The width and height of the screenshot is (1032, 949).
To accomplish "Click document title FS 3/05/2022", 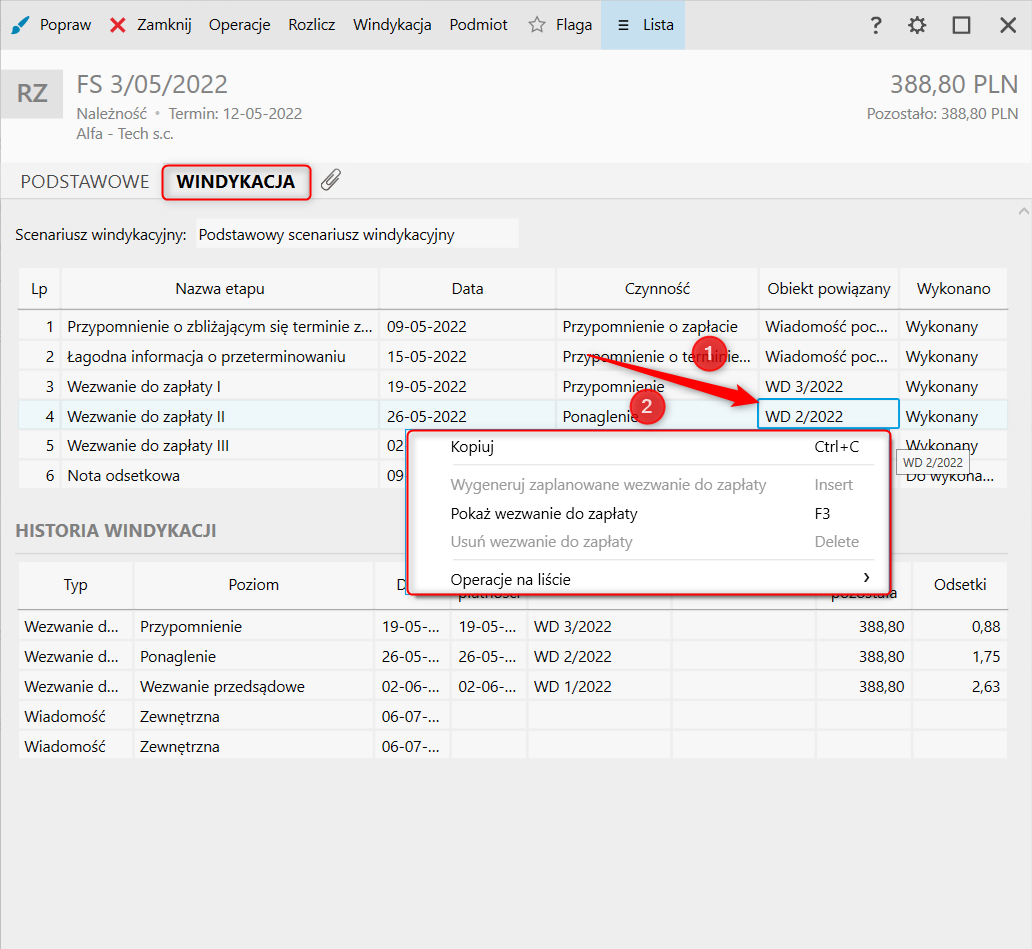I will [152, 84].
